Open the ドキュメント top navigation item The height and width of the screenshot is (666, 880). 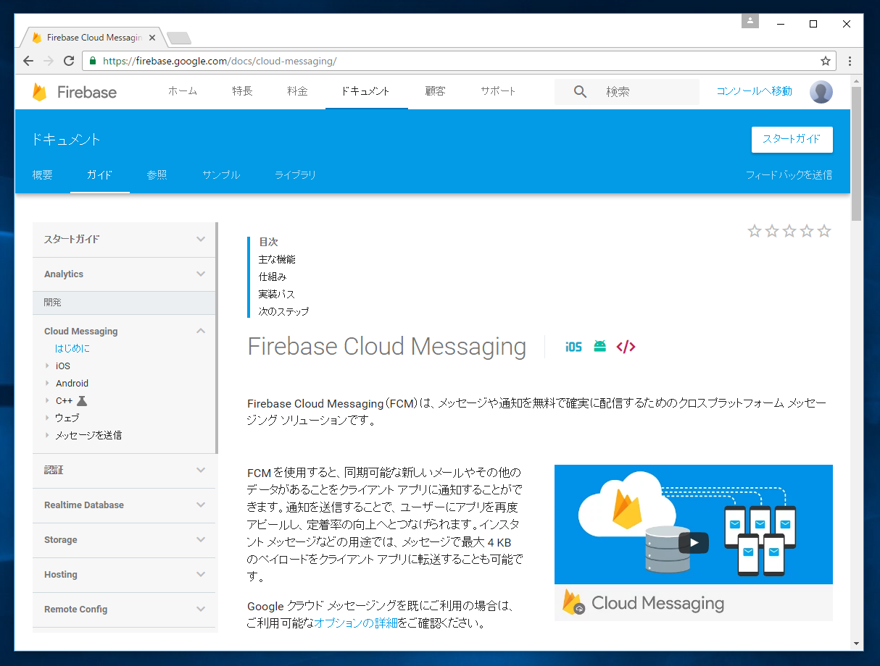365,91
